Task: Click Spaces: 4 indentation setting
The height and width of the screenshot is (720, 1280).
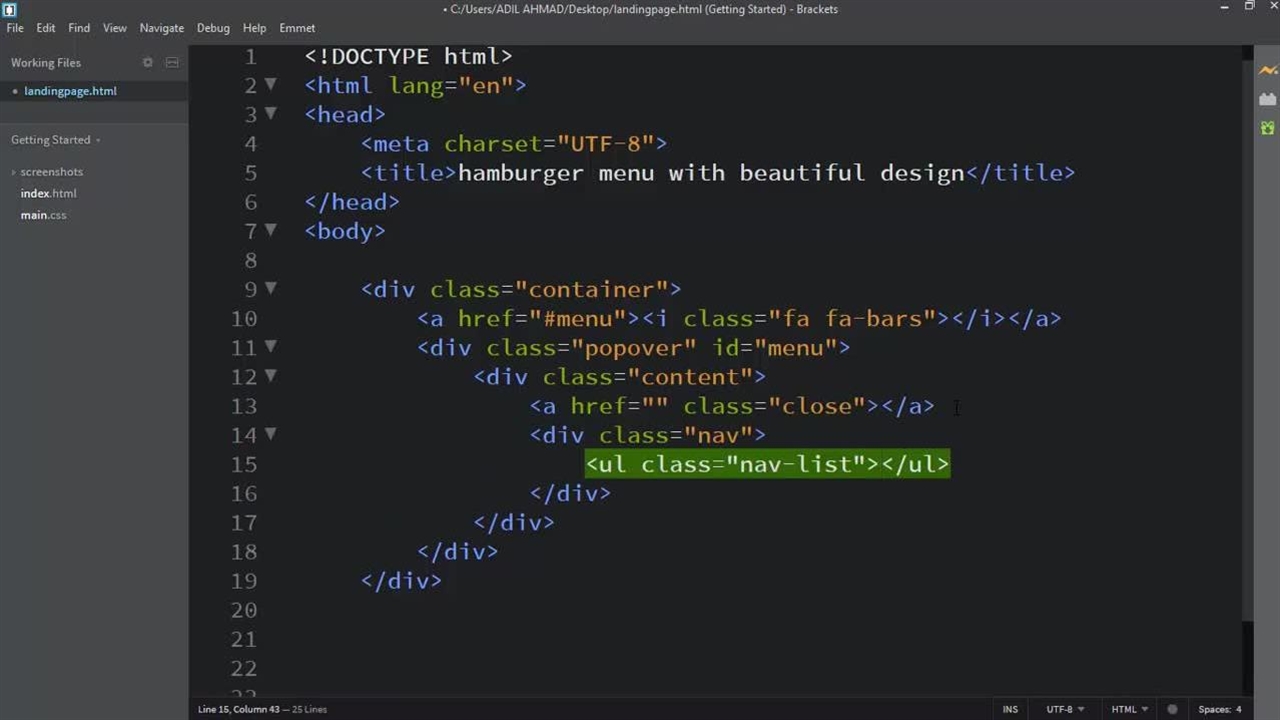Action: pos(1219,709)
